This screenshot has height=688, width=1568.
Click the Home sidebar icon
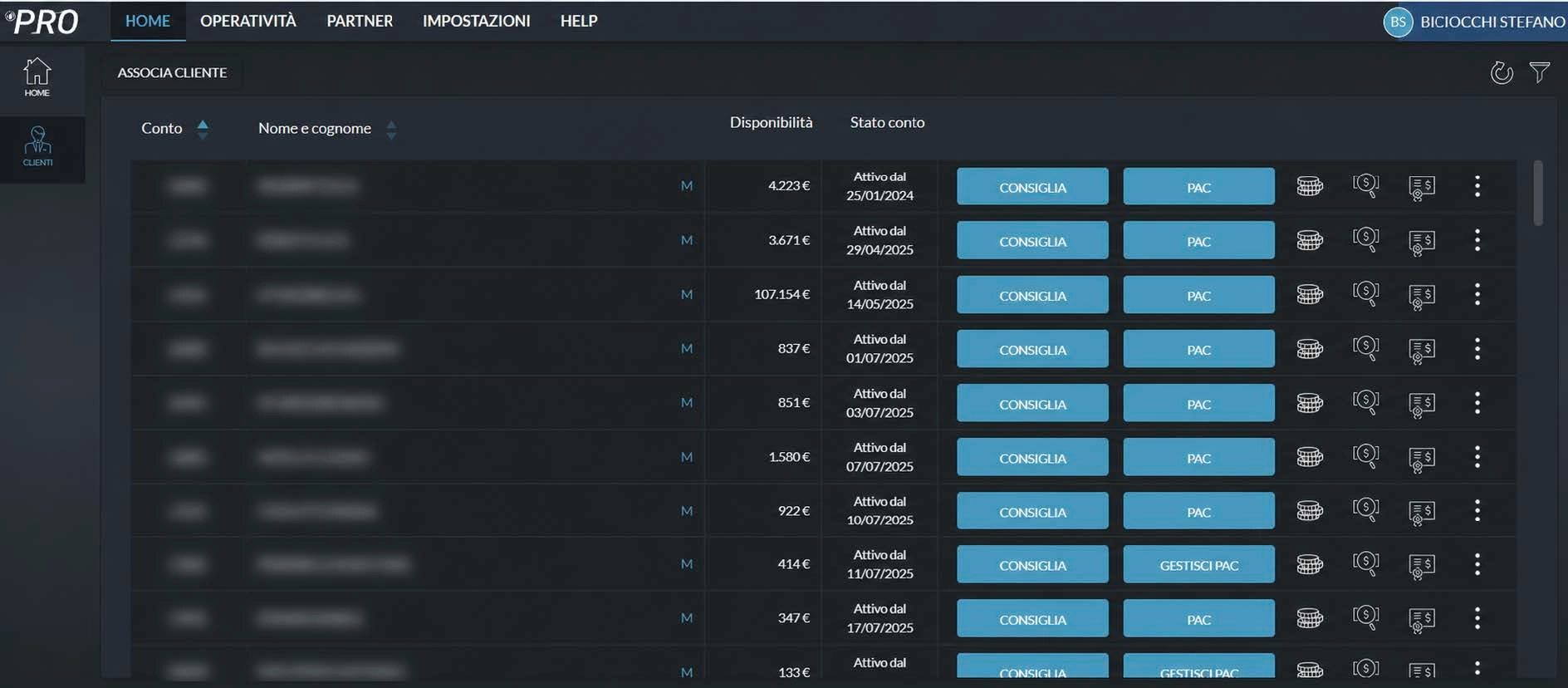tap(37, 77)
